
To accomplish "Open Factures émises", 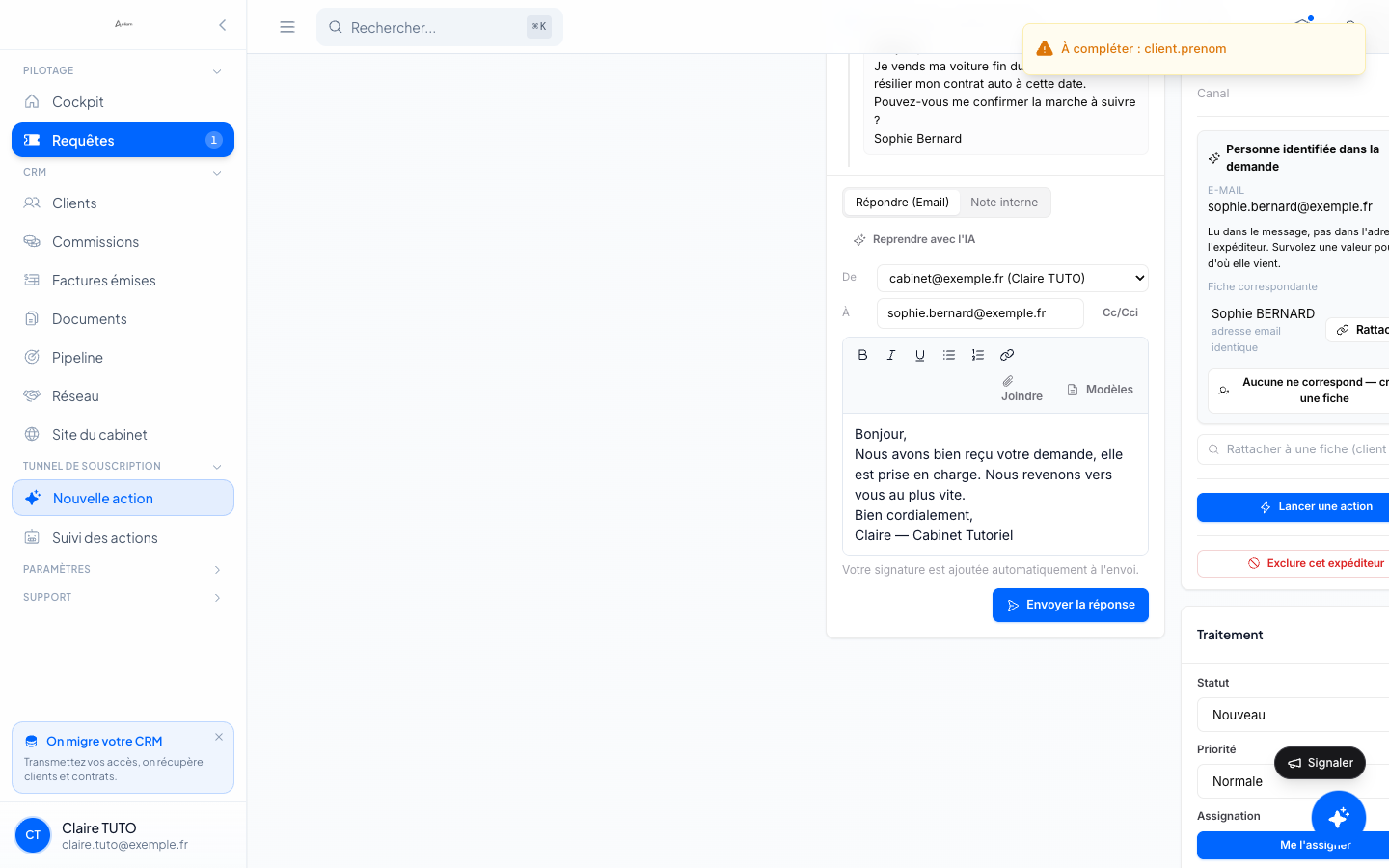I will pyautogui.click(x=123, y=281).
